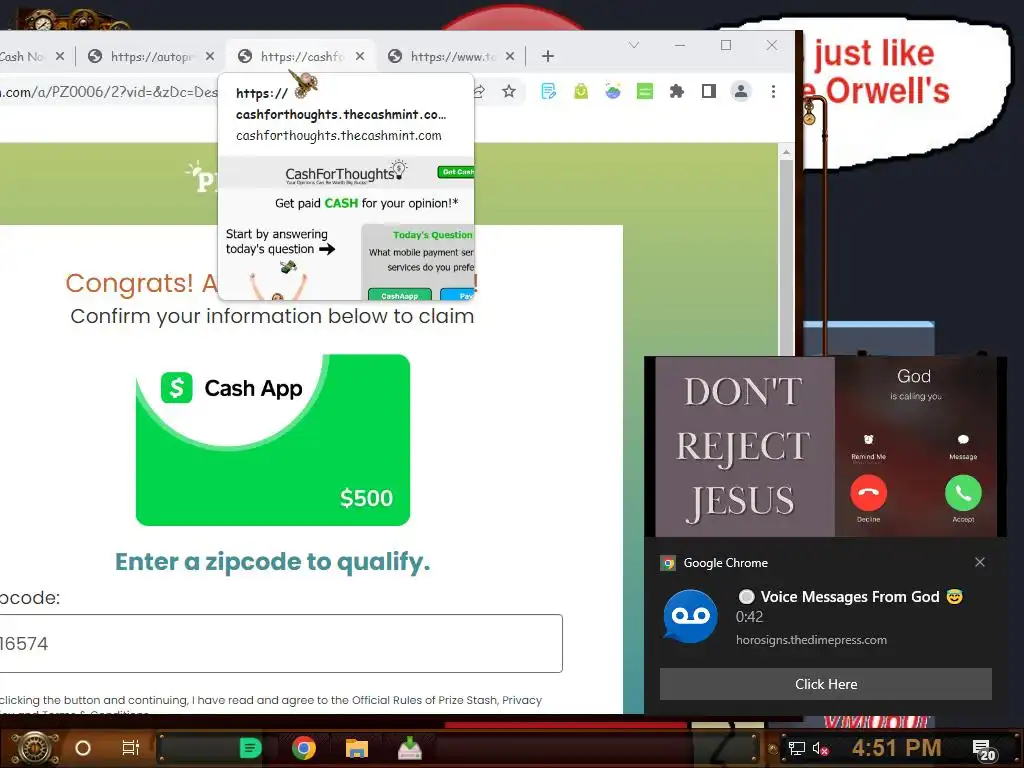The height and width of the screenshot is (768, 1024).
Task: Toggle the Chrome side panel
Action: [x=709, y=91]
